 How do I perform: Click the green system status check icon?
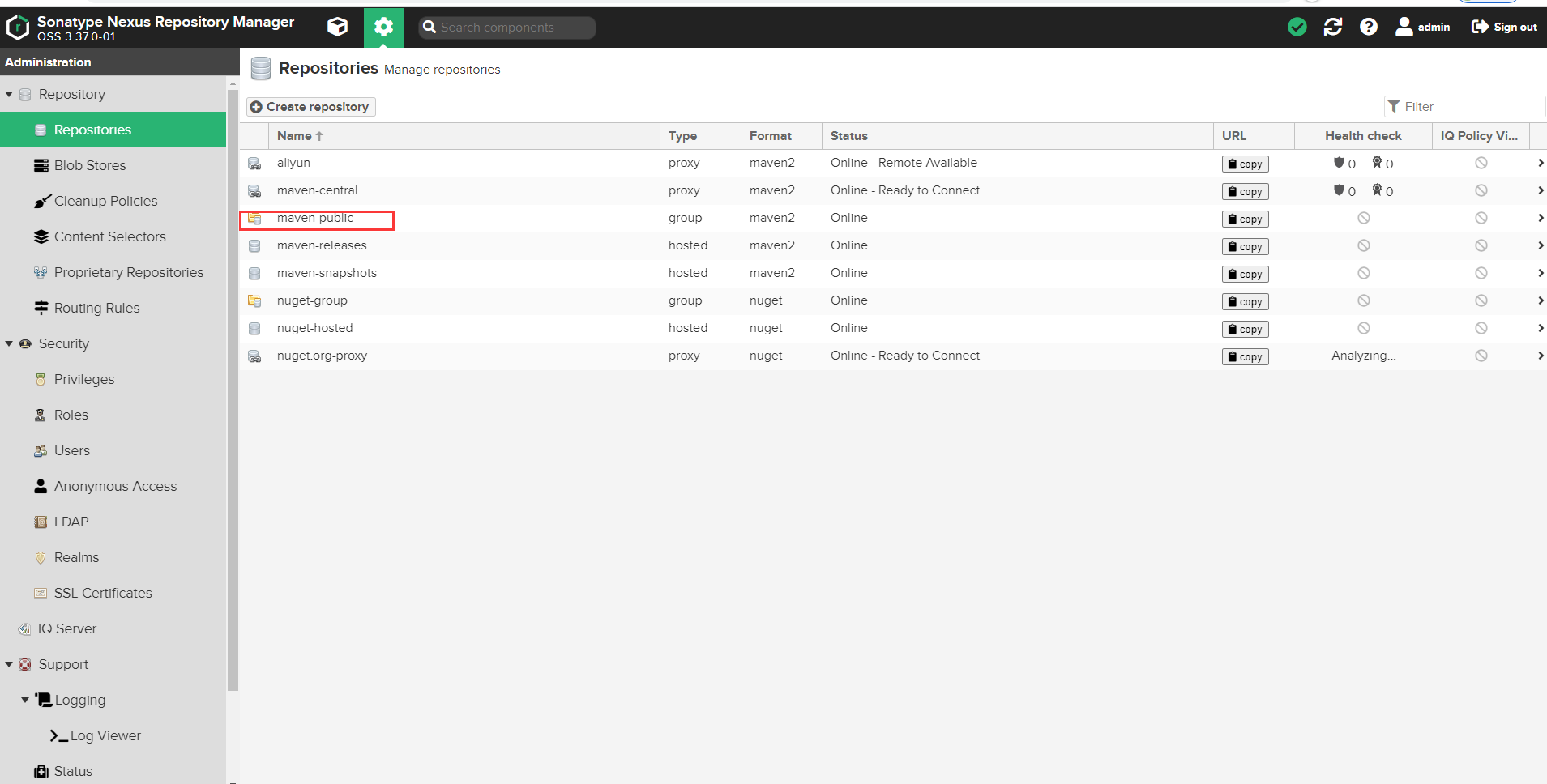(x=1297, y=27)
